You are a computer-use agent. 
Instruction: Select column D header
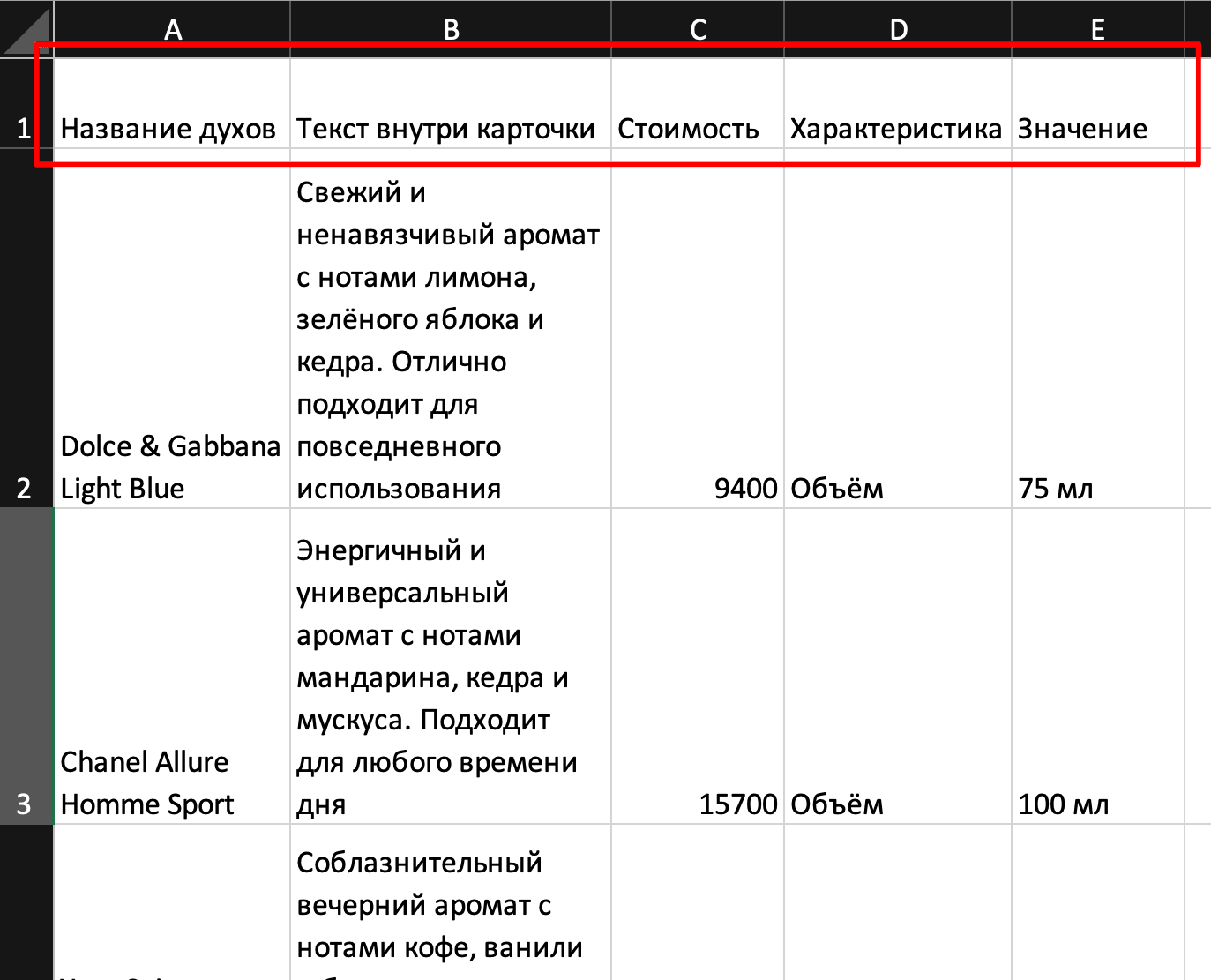click(898, 29)
